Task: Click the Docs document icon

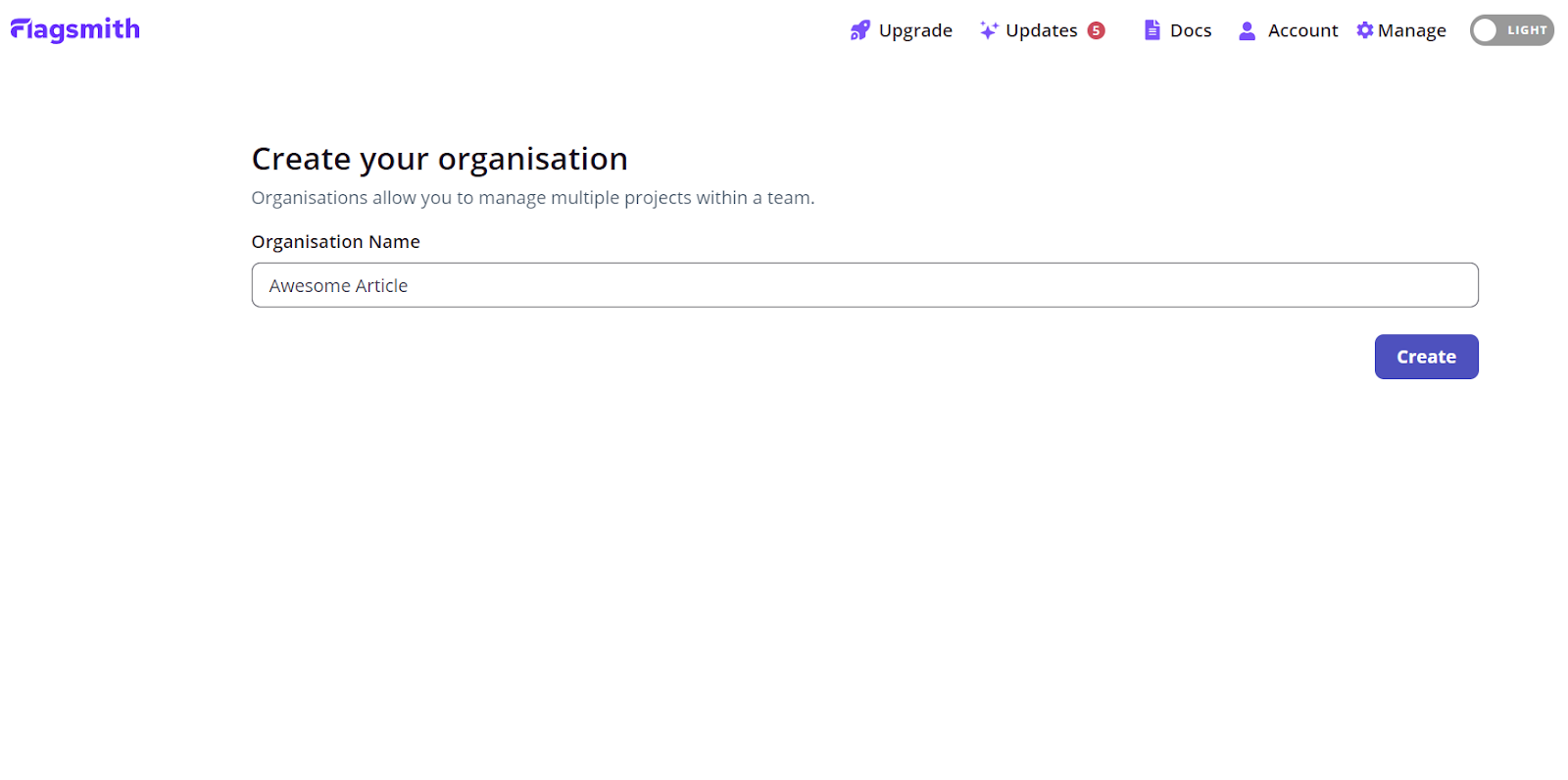Action: point(1152,30)
